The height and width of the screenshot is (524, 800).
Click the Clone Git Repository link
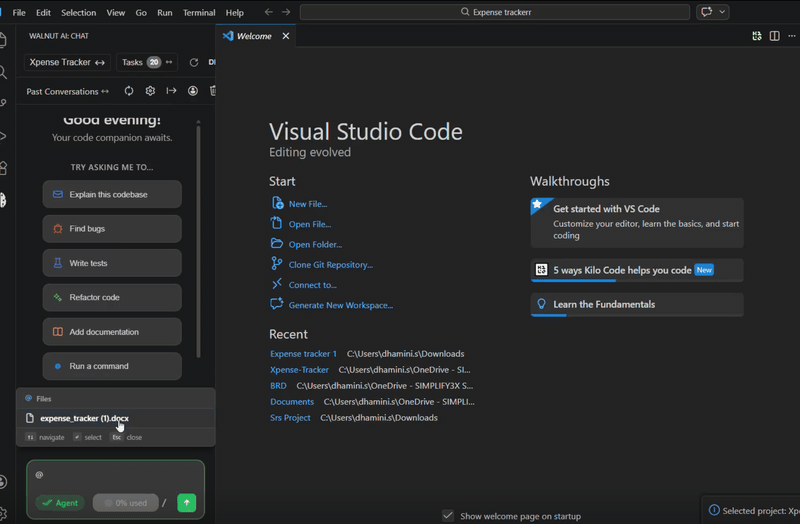tap(330, 265)
